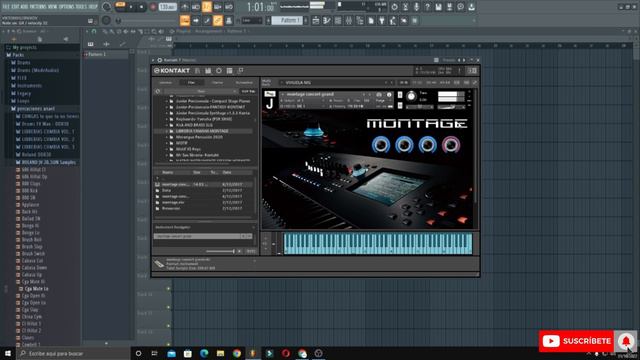
Task: Switch to the Libraries tab in Kontakt browser
Action: [166, 82]
